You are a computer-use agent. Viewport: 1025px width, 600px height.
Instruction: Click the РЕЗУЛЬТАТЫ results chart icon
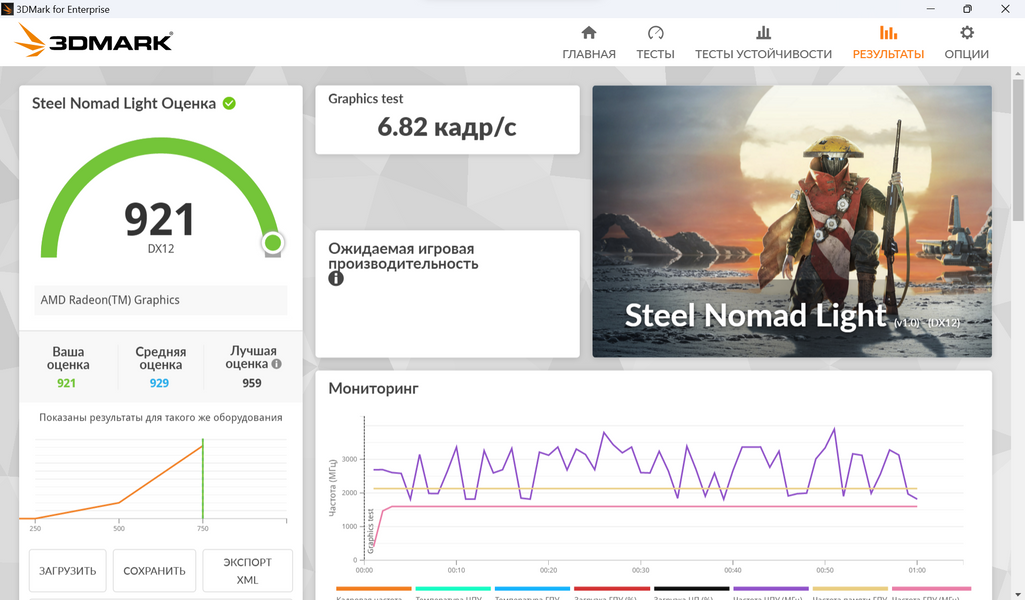[x=888, y=33]
